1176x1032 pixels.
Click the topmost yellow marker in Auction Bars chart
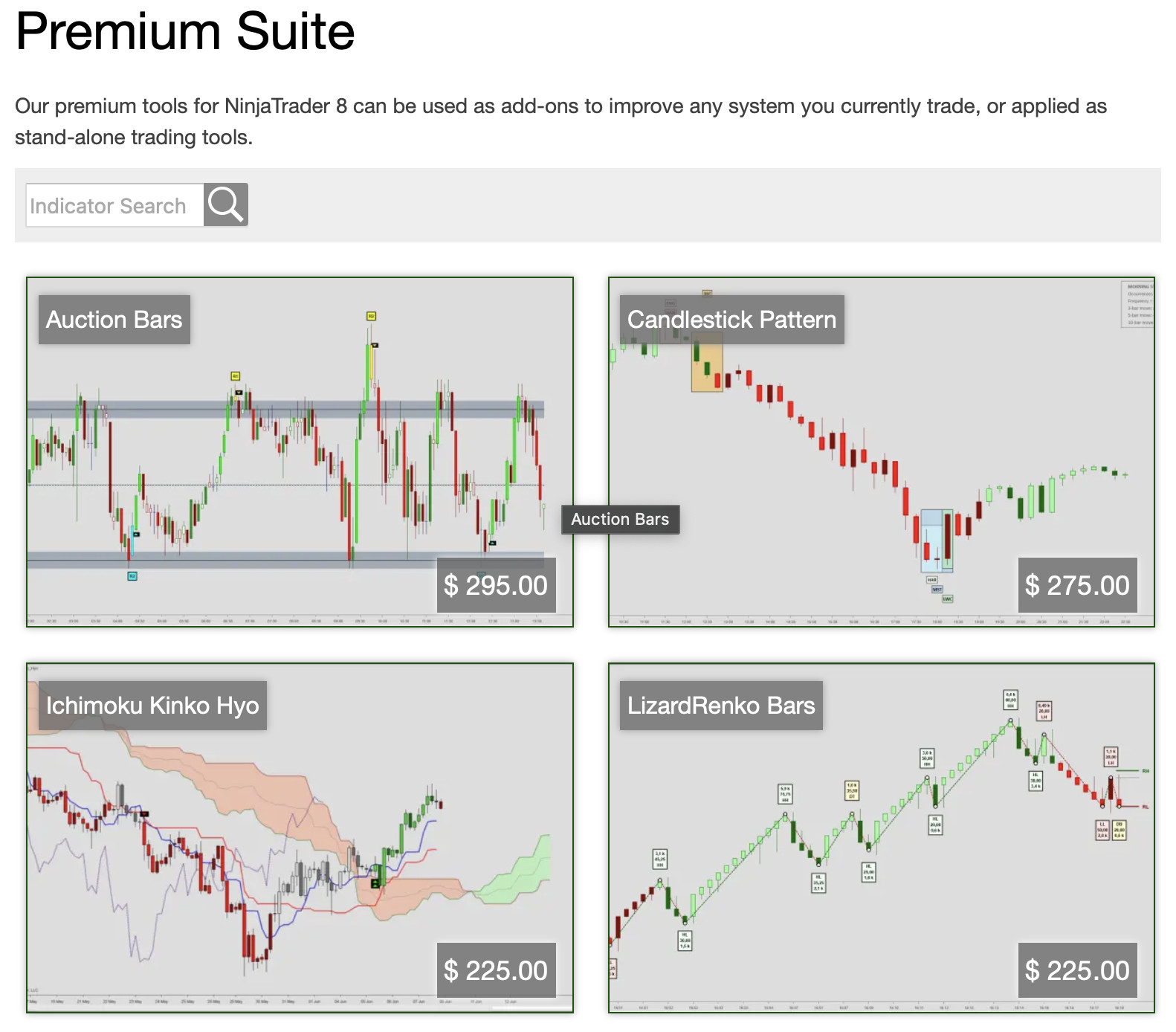pyautogui.click(x=371, y=316)
